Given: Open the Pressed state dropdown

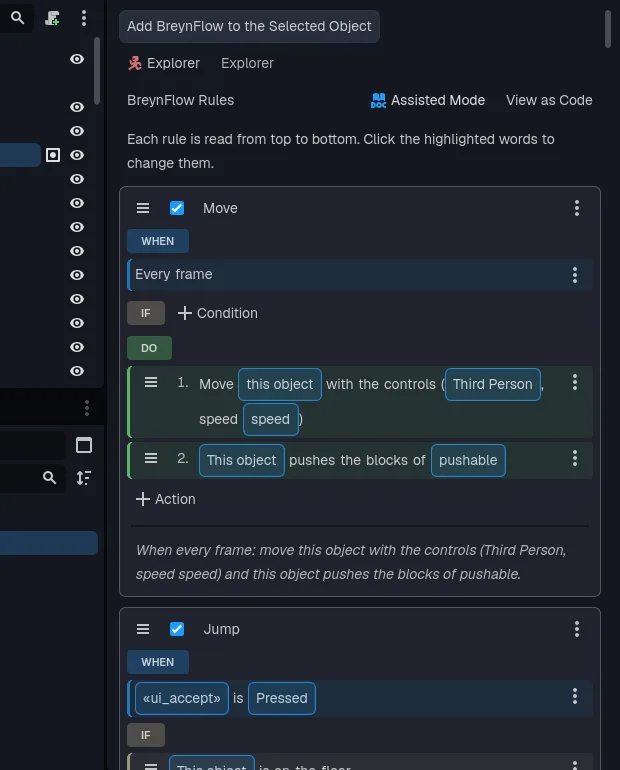Looking at the screenshot, I should point(282,698).
